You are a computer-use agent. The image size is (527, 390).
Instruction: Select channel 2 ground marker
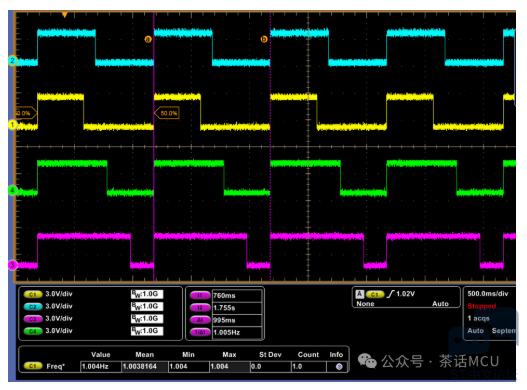click(12, 61)
